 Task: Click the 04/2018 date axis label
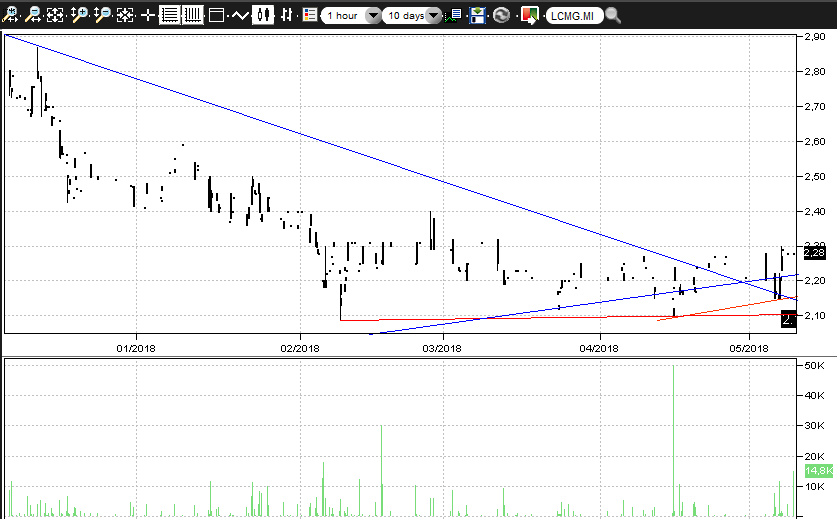598,348
